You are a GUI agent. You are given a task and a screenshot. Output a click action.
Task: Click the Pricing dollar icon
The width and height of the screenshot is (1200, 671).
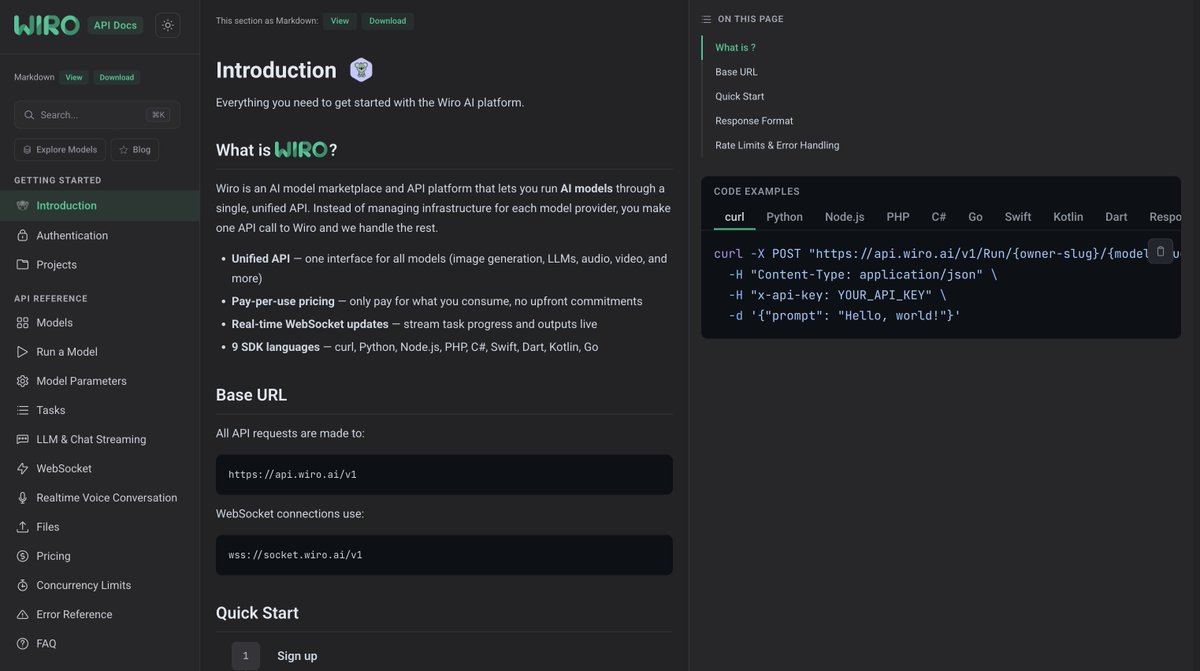click(x=23, y=556)
